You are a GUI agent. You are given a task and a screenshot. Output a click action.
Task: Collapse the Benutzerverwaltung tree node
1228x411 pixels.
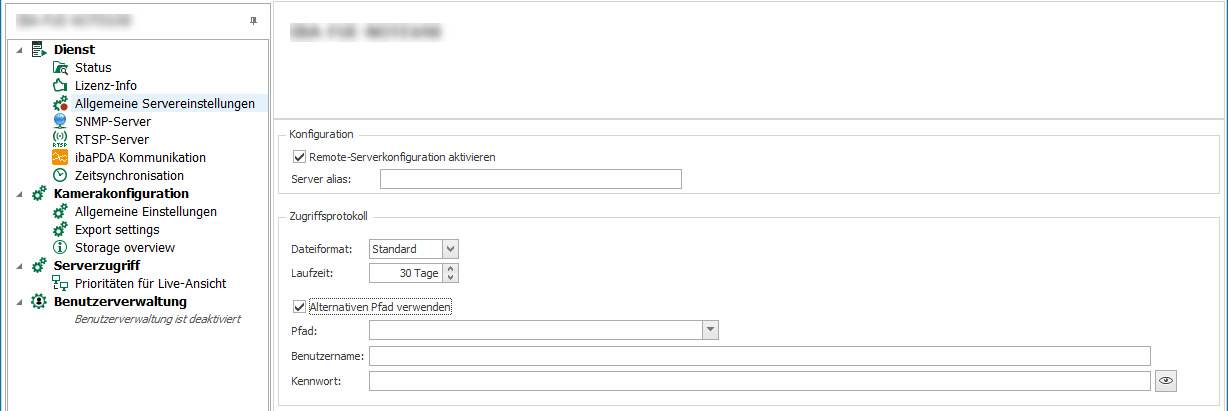tap(20, 302)
